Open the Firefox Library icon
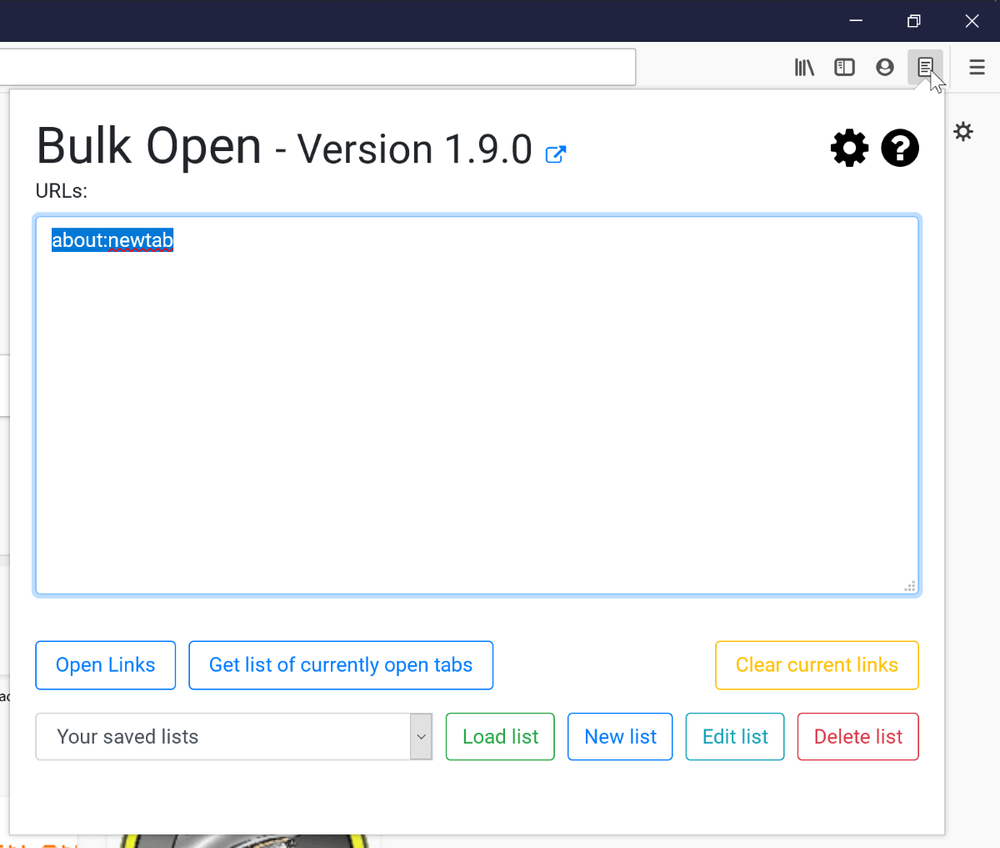This screenshot has height=848, width=1000. 804,67
